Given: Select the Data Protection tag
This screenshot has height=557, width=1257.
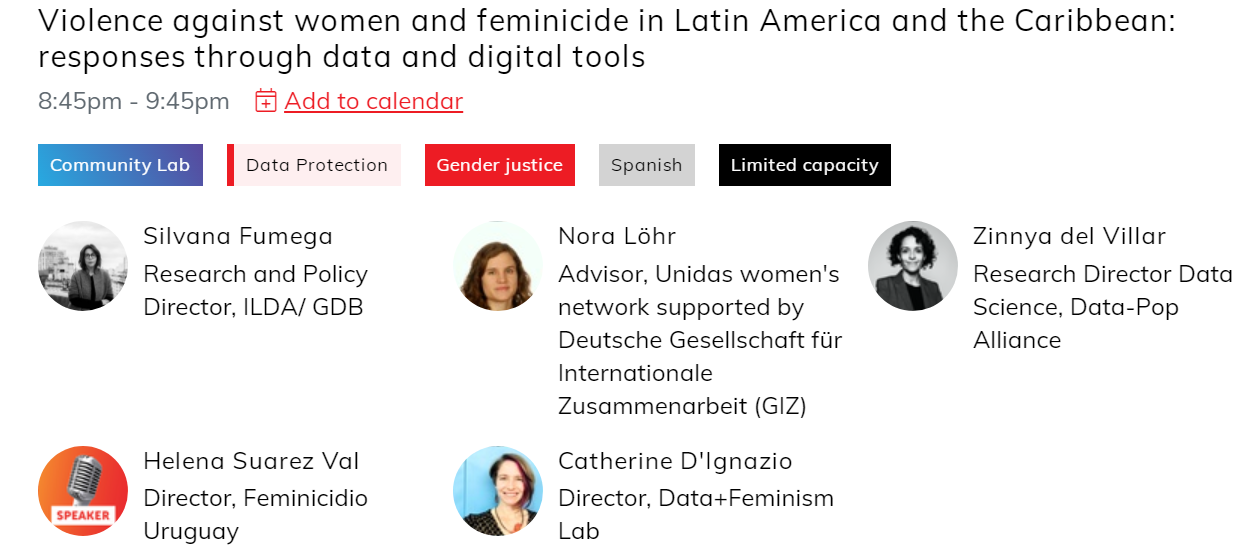Looking at the screenshot, I should [x=314, y=165].
